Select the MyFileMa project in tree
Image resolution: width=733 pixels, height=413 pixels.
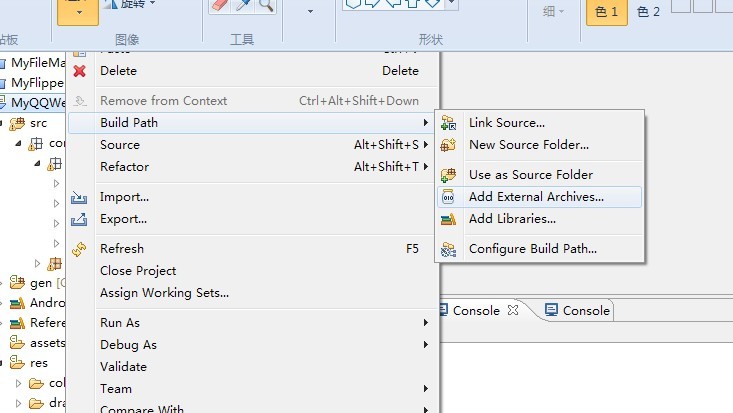click(x=38, y=63)
